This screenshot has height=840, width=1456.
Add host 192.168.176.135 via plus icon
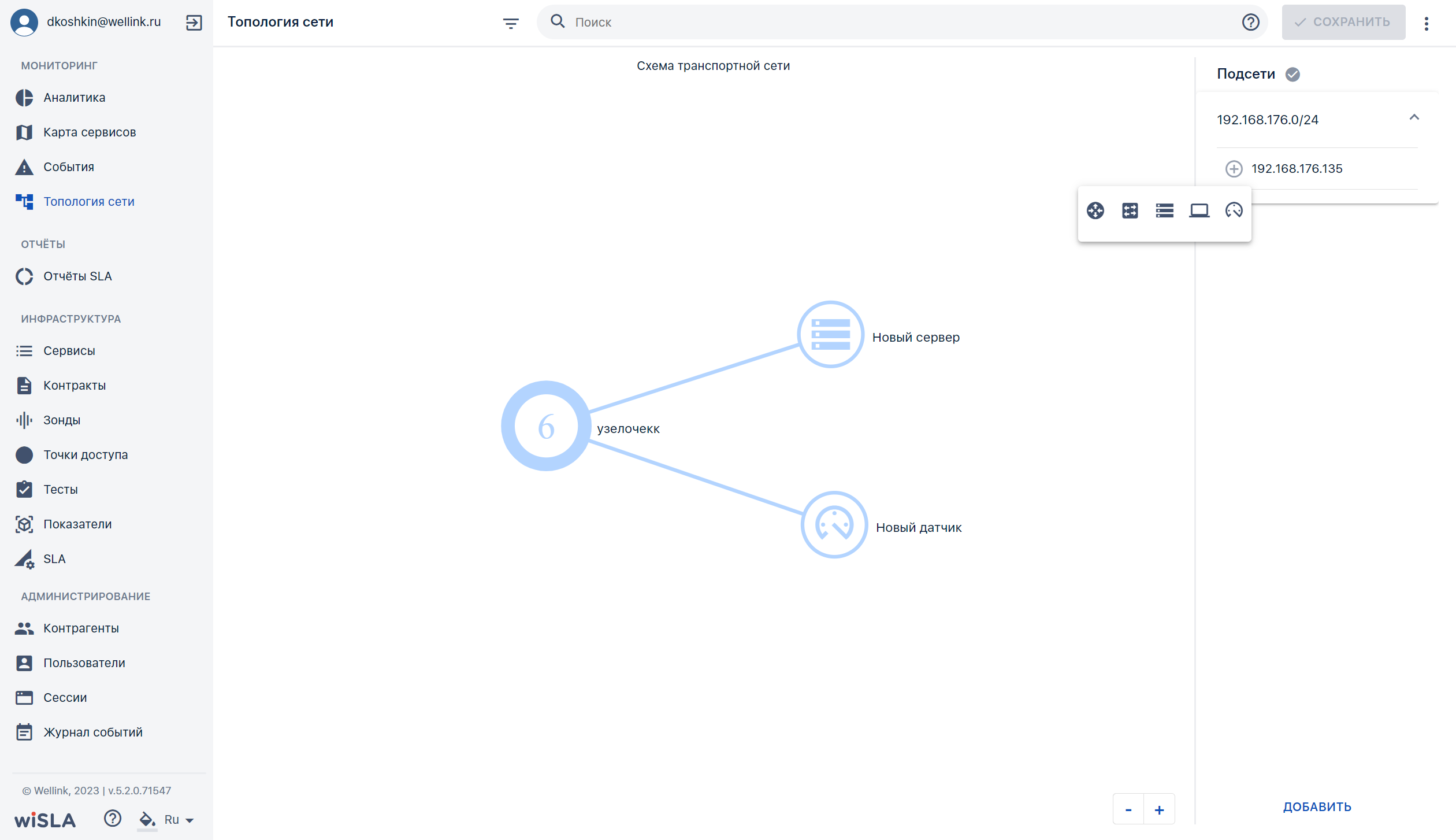pyautogui.click(x=1234, y=169)
